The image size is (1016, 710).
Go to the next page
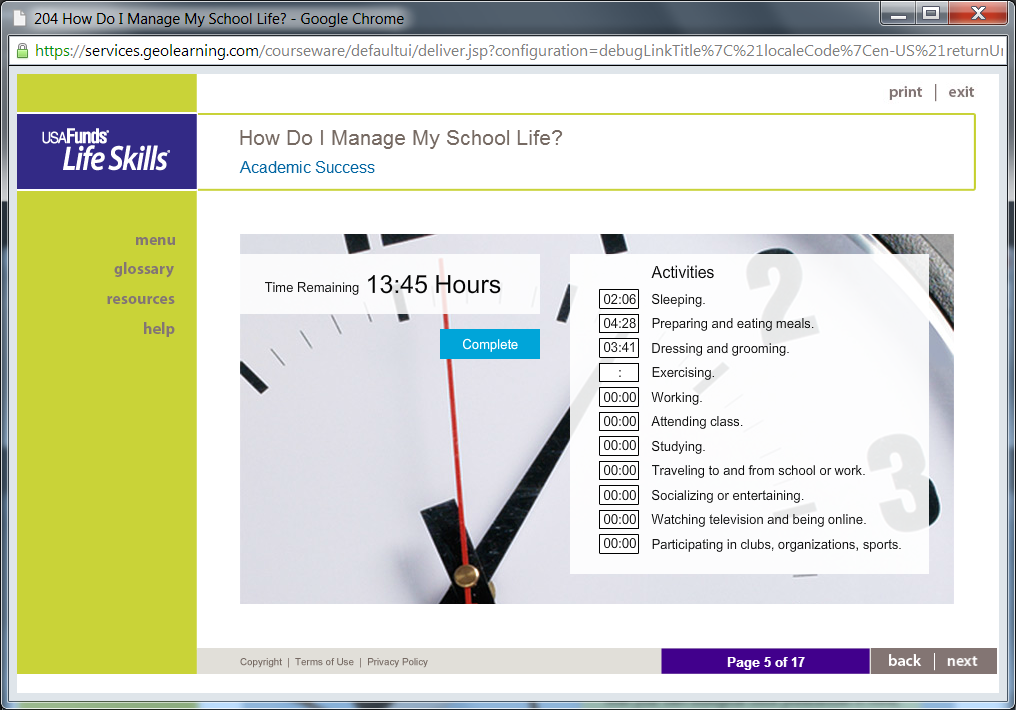tap(962, 661)
